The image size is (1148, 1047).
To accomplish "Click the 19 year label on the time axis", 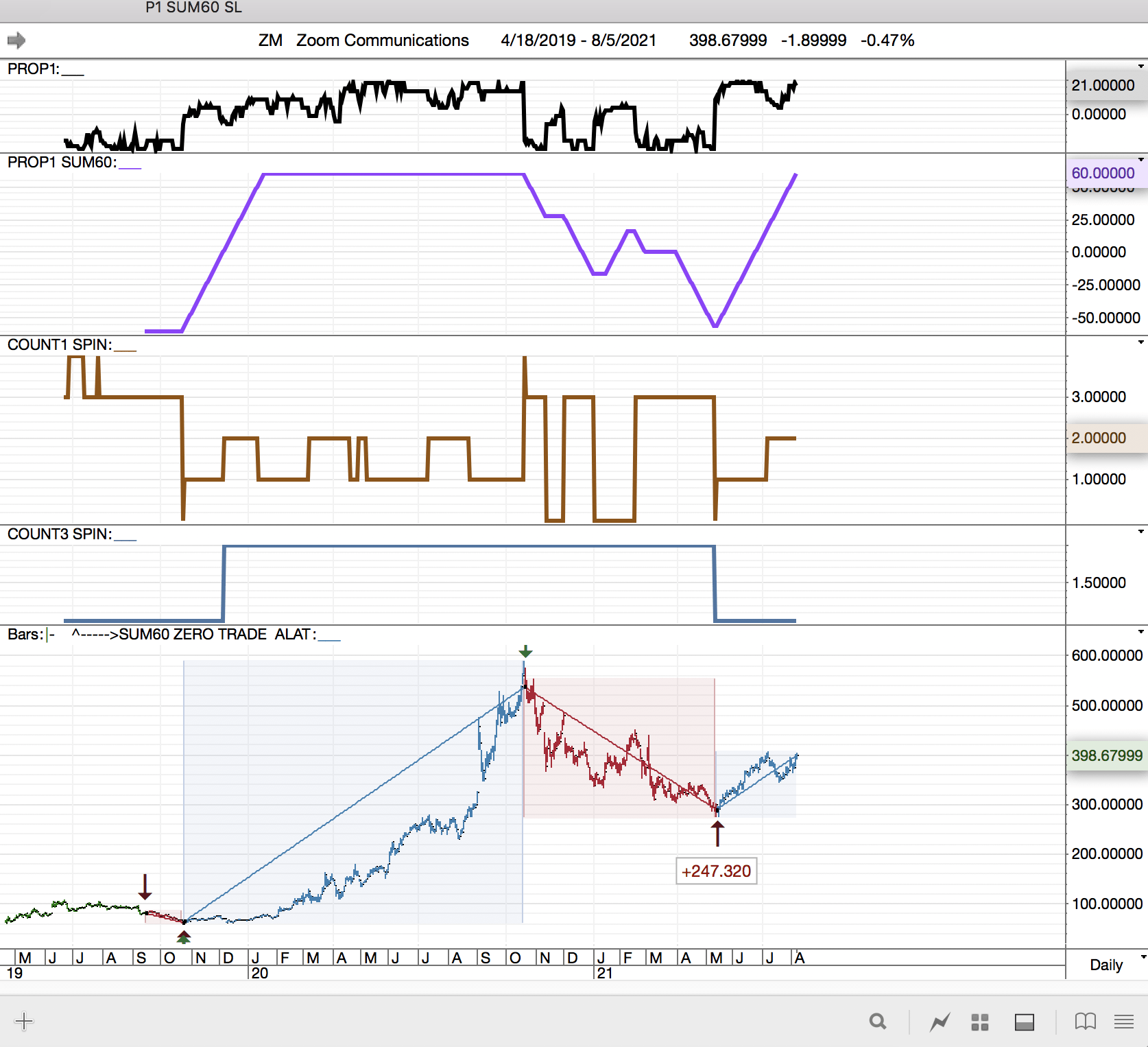I will pyautogui.click(x=14, y=973).
